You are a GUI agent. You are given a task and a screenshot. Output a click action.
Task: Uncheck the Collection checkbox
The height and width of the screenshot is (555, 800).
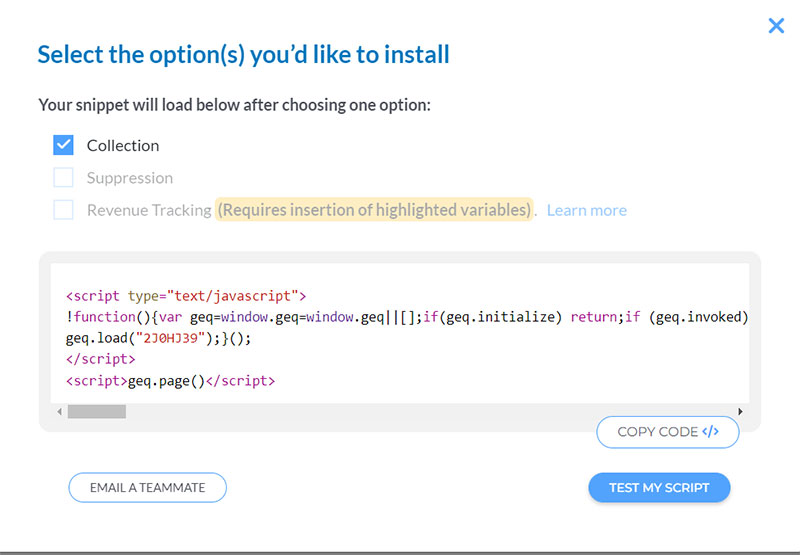click(x=64, y=145)
